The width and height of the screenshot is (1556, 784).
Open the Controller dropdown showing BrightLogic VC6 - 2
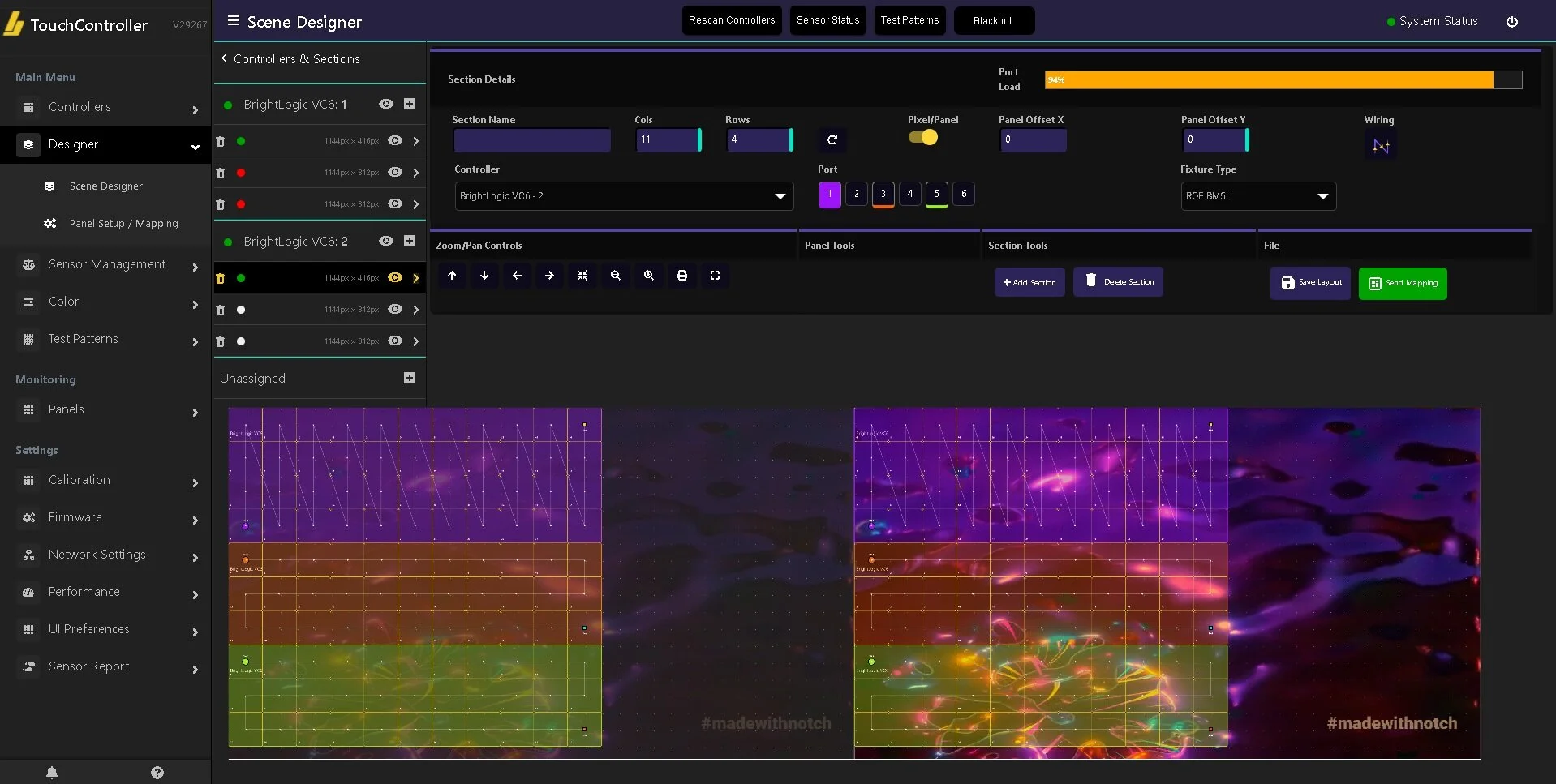point(623,196)
